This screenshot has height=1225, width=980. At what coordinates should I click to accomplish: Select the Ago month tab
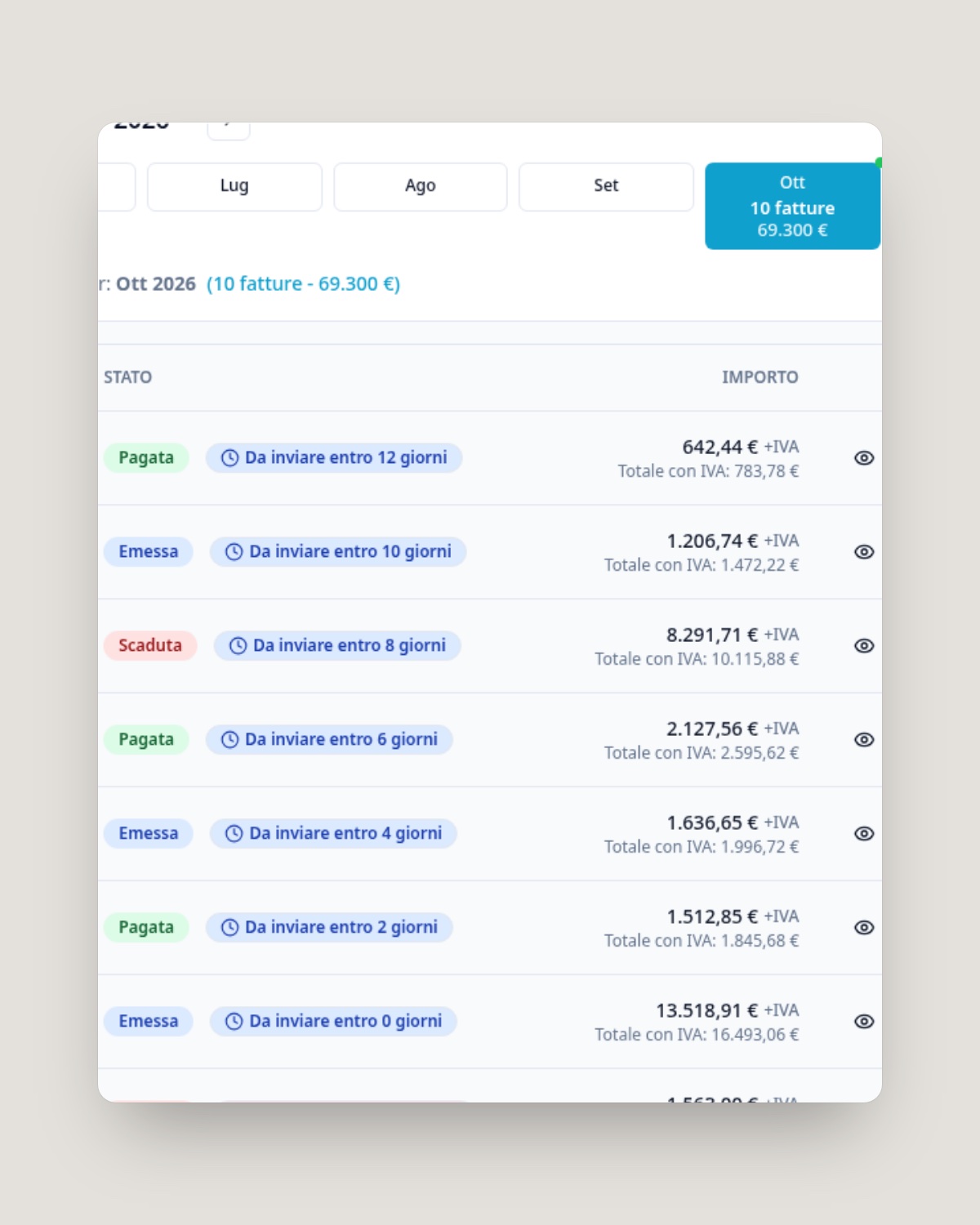(421, 186)
